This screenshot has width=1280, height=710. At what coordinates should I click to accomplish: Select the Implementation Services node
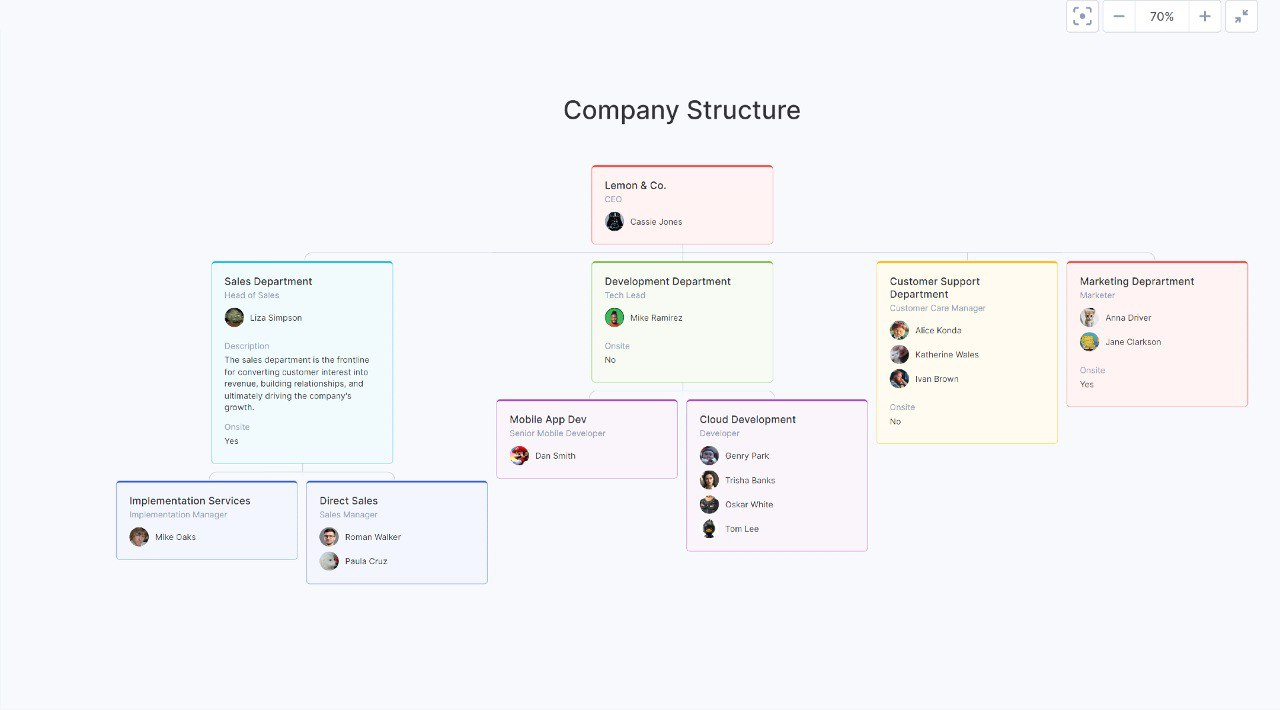pyautogui.click(x=207, y=520)
